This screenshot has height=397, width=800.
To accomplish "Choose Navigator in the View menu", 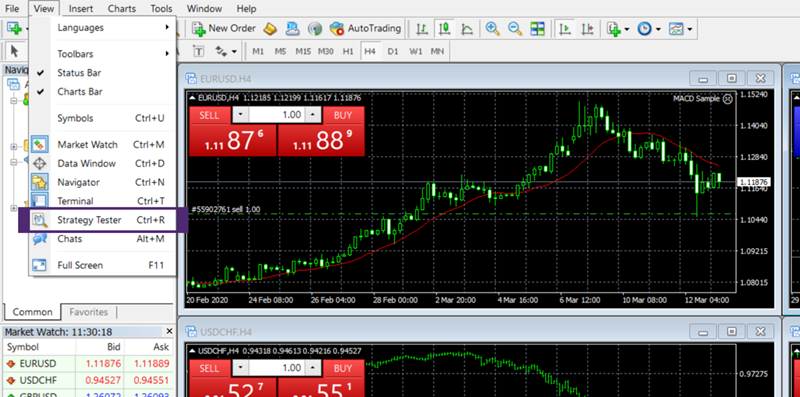I will [102, 182].
